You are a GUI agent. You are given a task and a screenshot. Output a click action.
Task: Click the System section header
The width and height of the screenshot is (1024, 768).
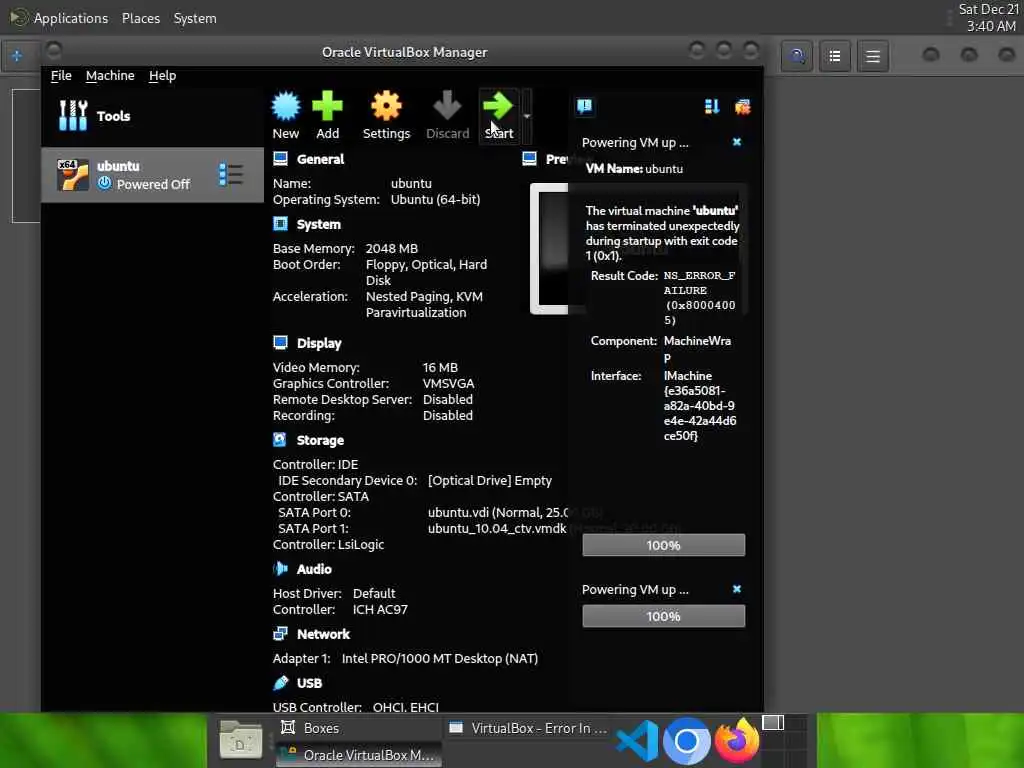tap(318, 225)
